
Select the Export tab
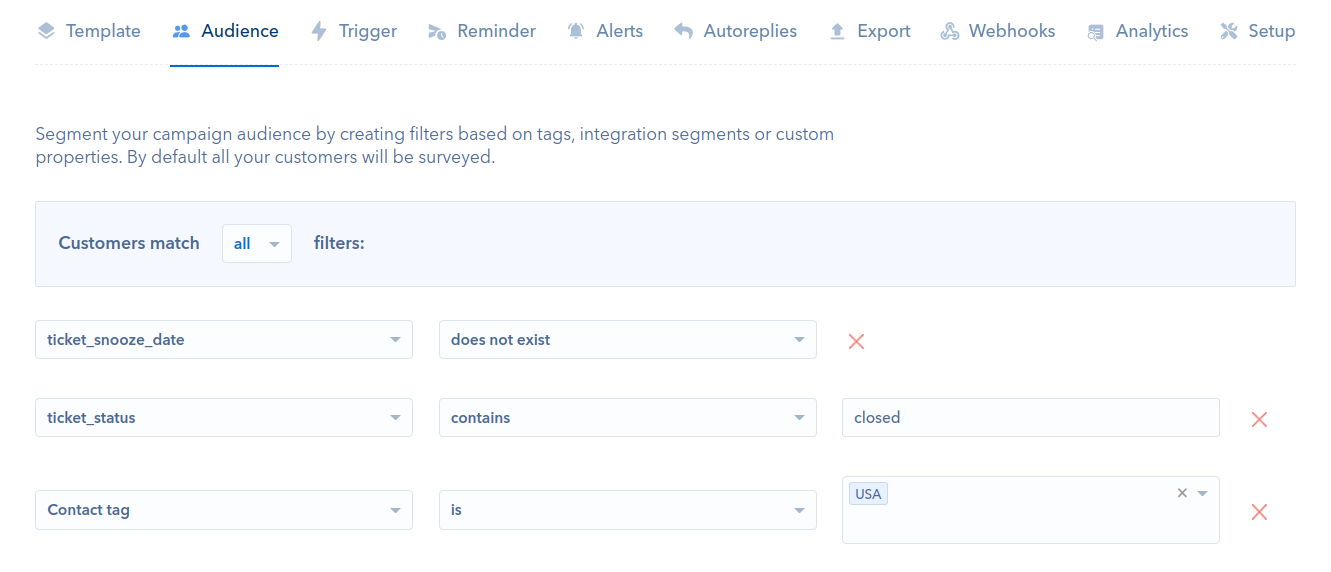pyautogui.click(x=869, y=31)
